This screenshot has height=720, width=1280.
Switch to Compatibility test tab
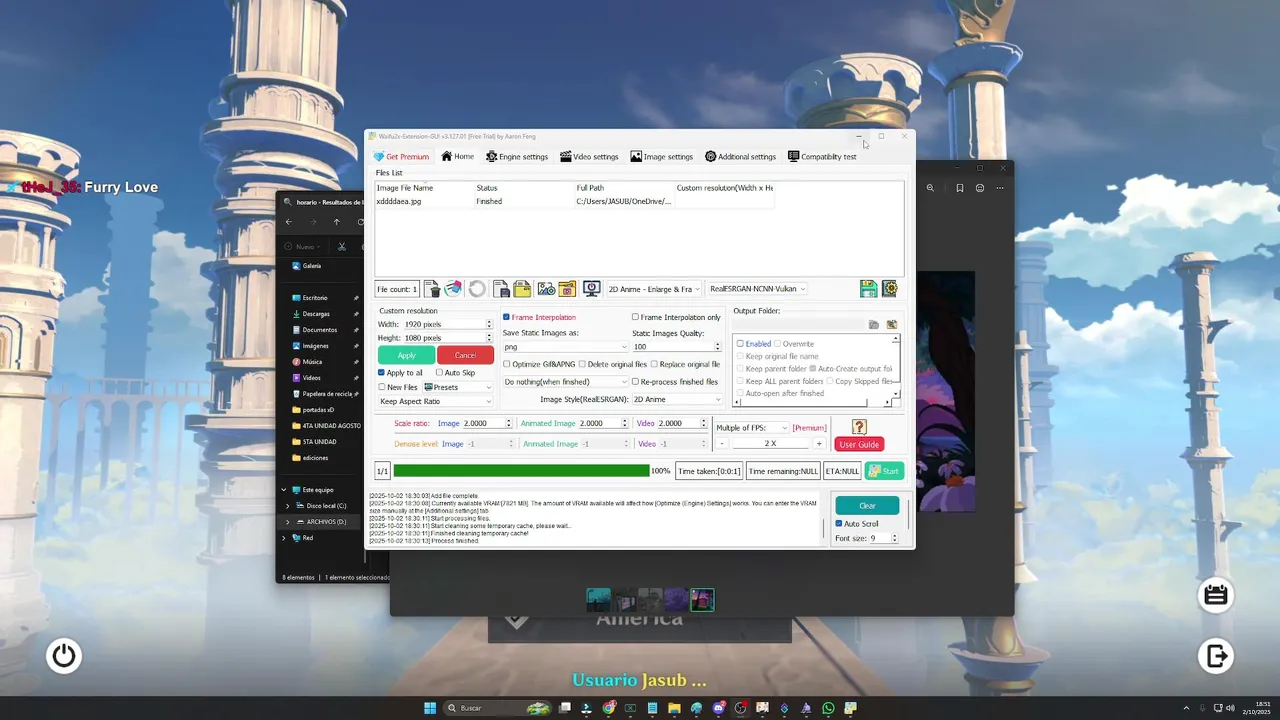coord(822,157)
